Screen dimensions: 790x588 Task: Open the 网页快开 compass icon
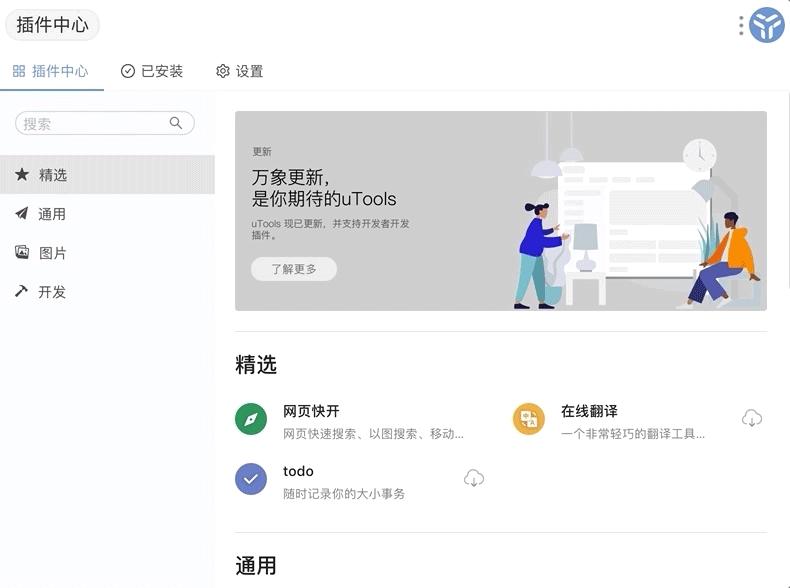coord(250,419)
